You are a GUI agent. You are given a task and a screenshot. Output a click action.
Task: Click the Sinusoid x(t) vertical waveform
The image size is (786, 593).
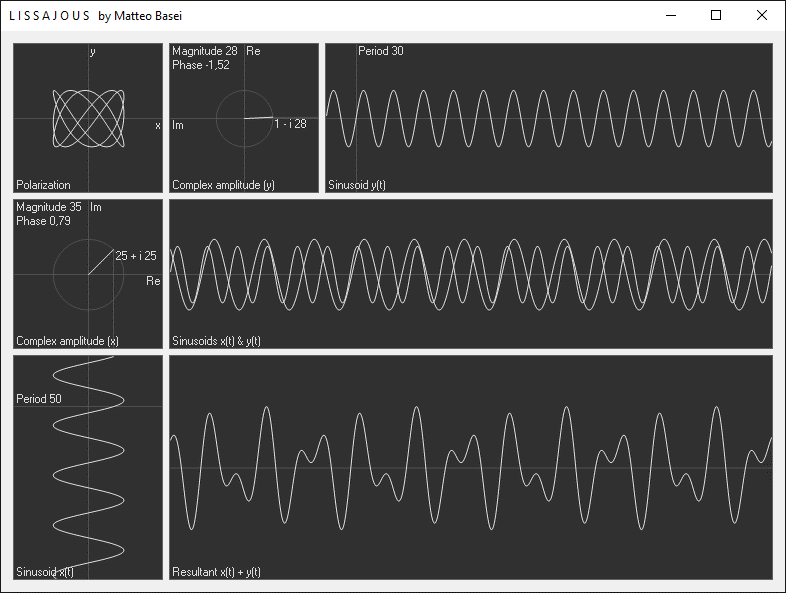click(x=88, y=468)
